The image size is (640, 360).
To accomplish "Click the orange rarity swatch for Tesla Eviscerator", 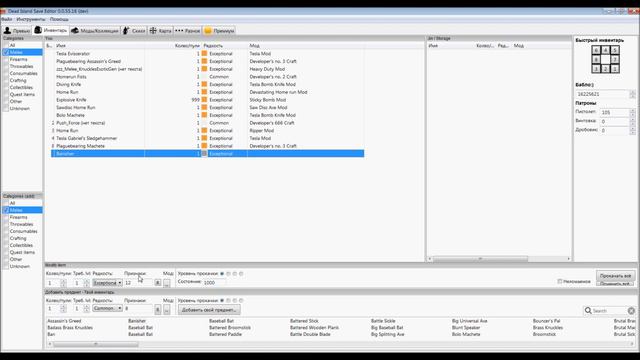I will tap(204, 53).
